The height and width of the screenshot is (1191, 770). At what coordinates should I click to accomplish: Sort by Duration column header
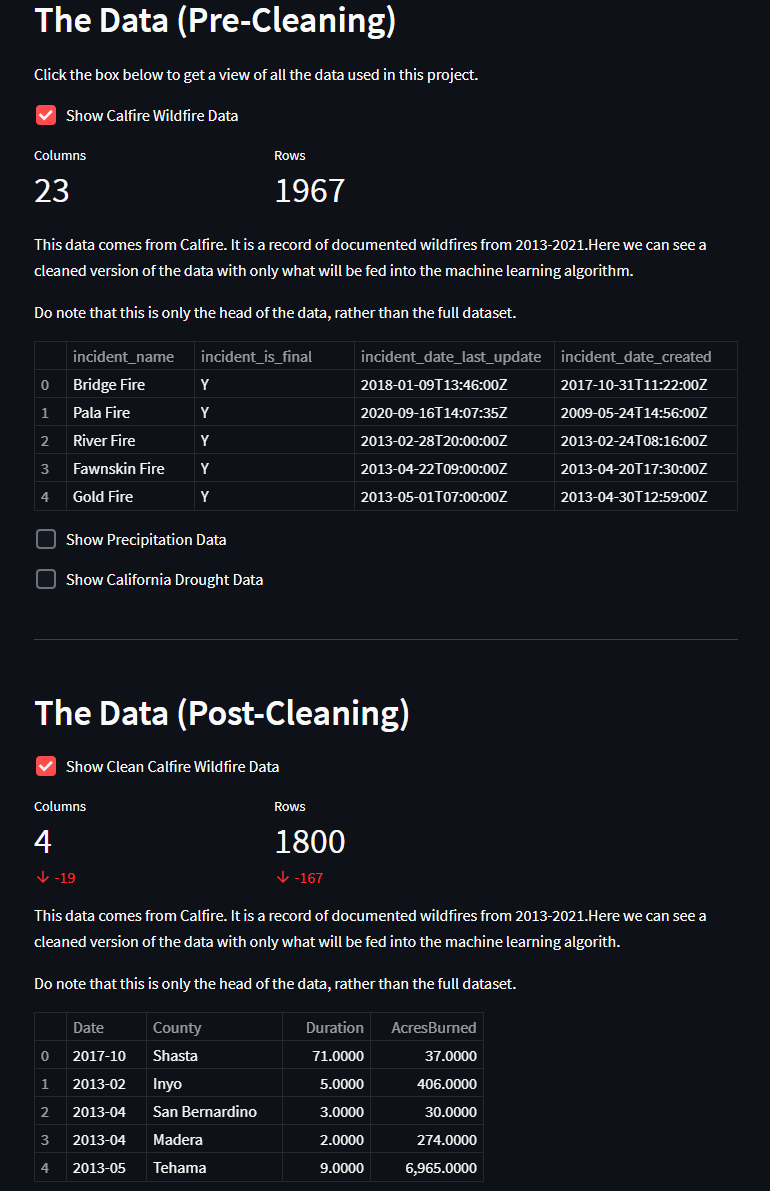(334, 1028)
